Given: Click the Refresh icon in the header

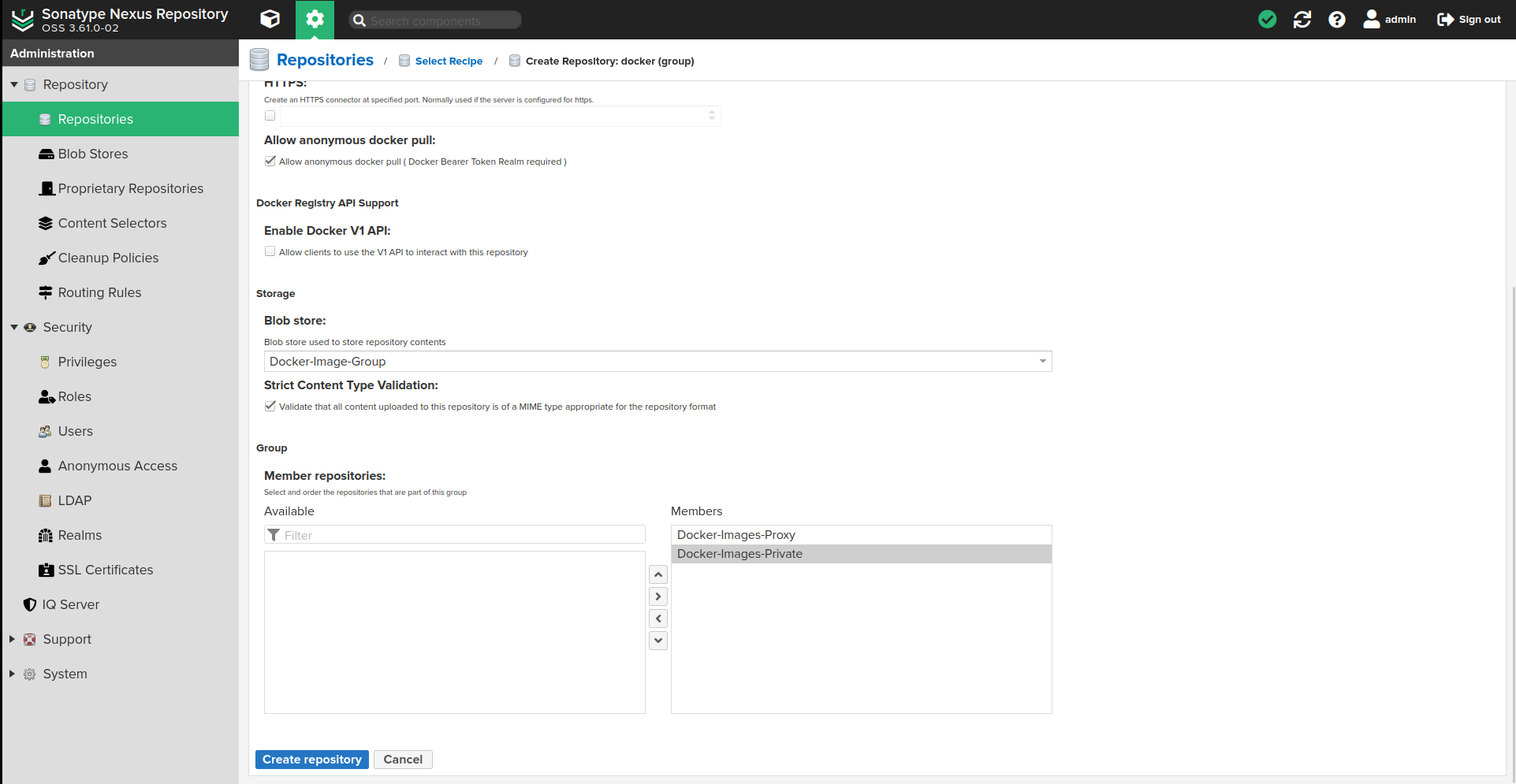Looking at the screenshot, I should [1302, 20].
